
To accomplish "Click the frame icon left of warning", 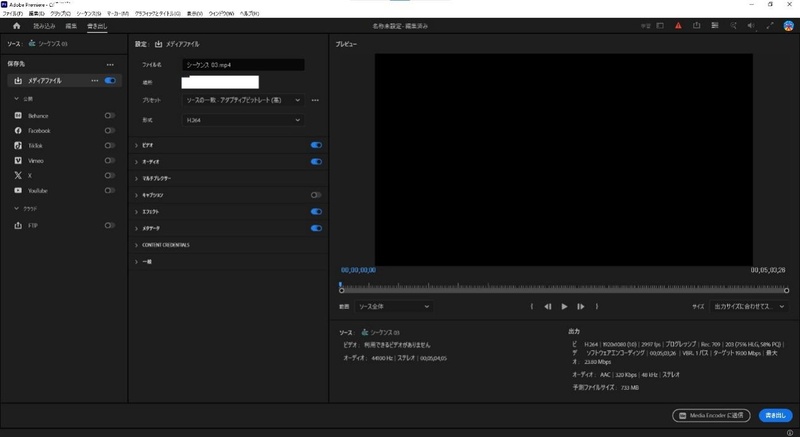I will coord(660,25).
